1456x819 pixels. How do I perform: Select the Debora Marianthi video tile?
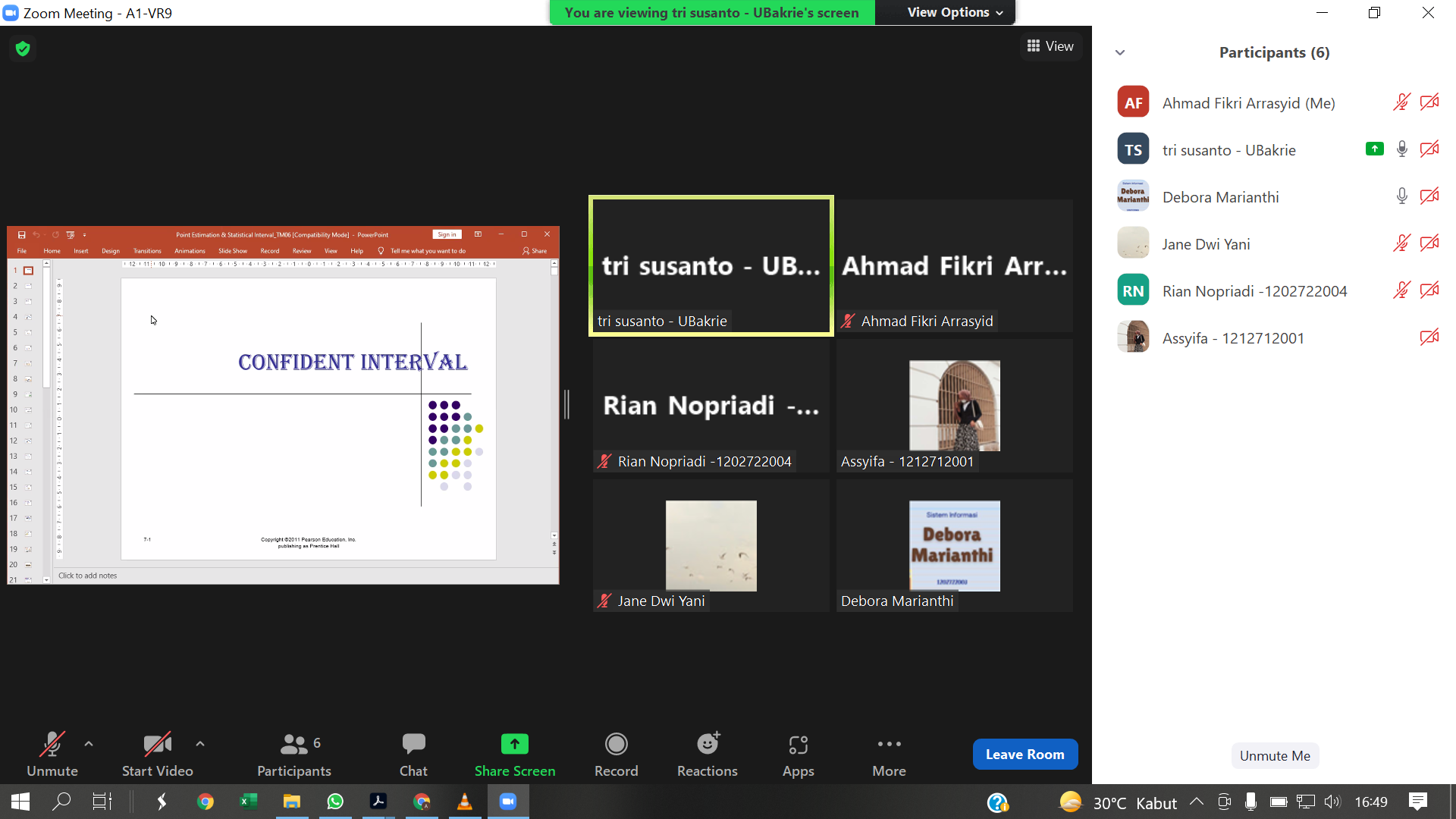coord(955,546)
